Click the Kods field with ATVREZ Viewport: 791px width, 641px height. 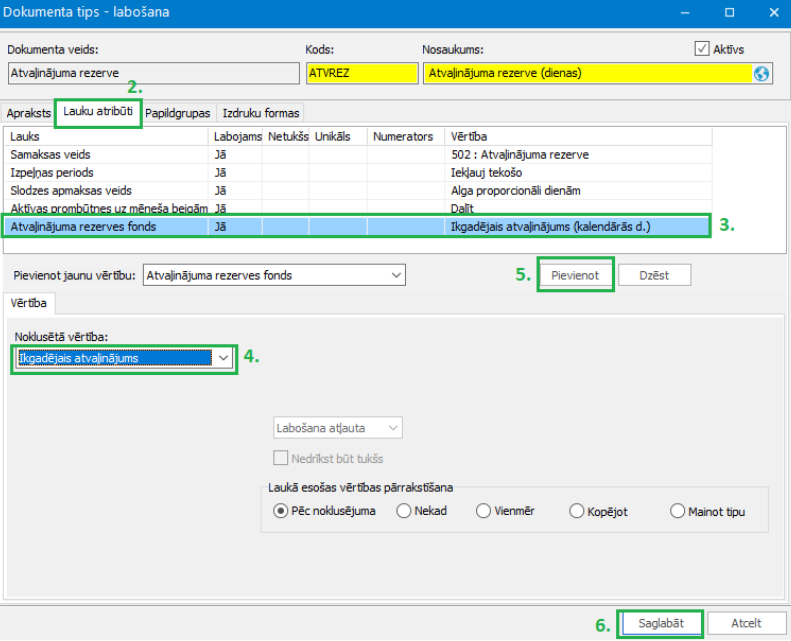[362, 73]
